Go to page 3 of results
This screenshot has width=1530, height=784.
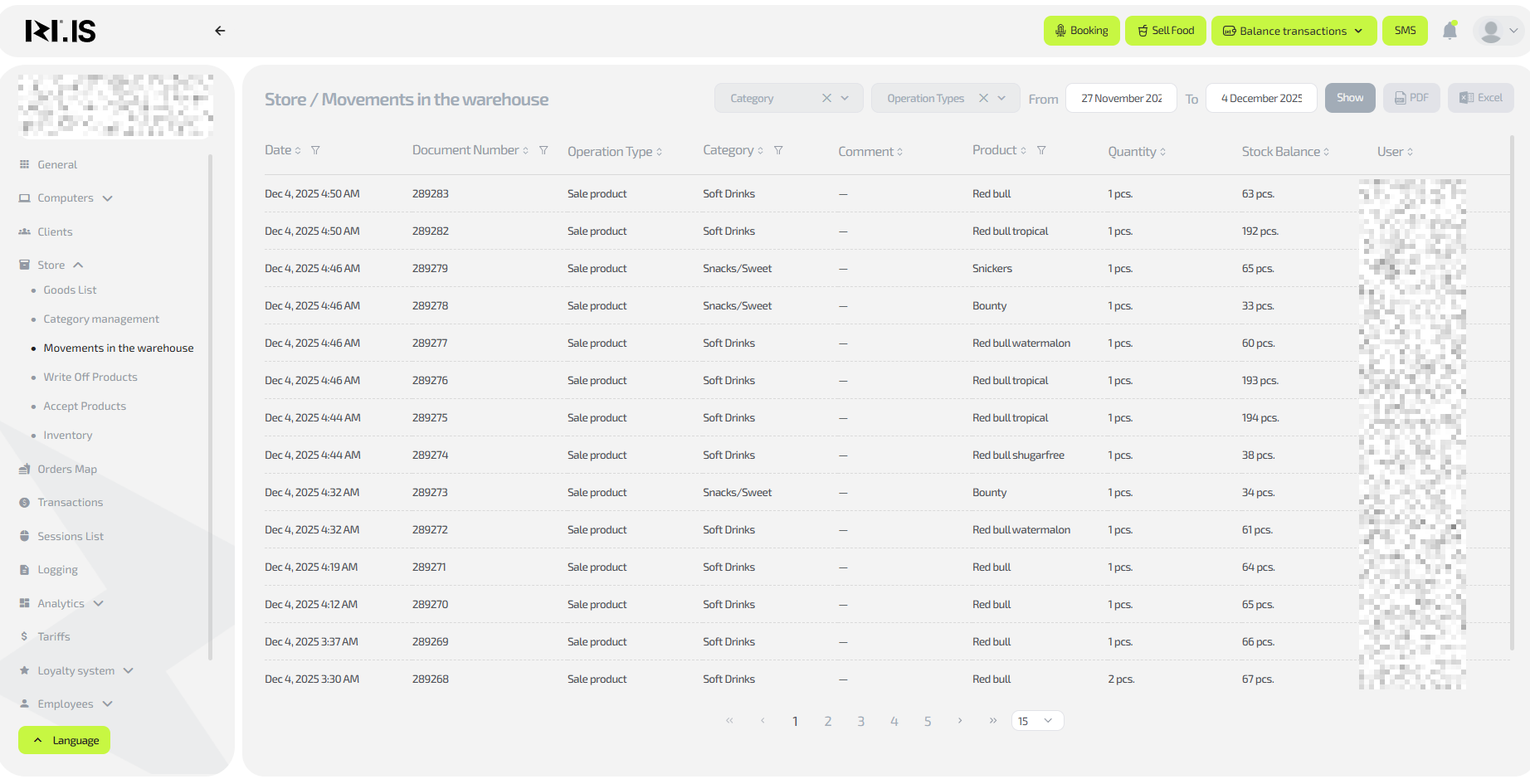pos(860,721)
